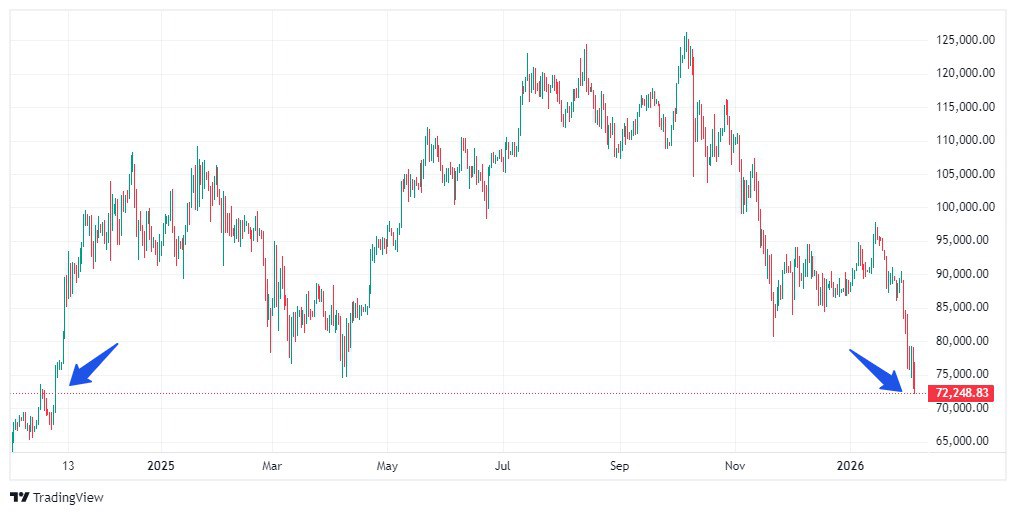
Task: Click the 2025 label on time axis
Action: coord(160,466)
